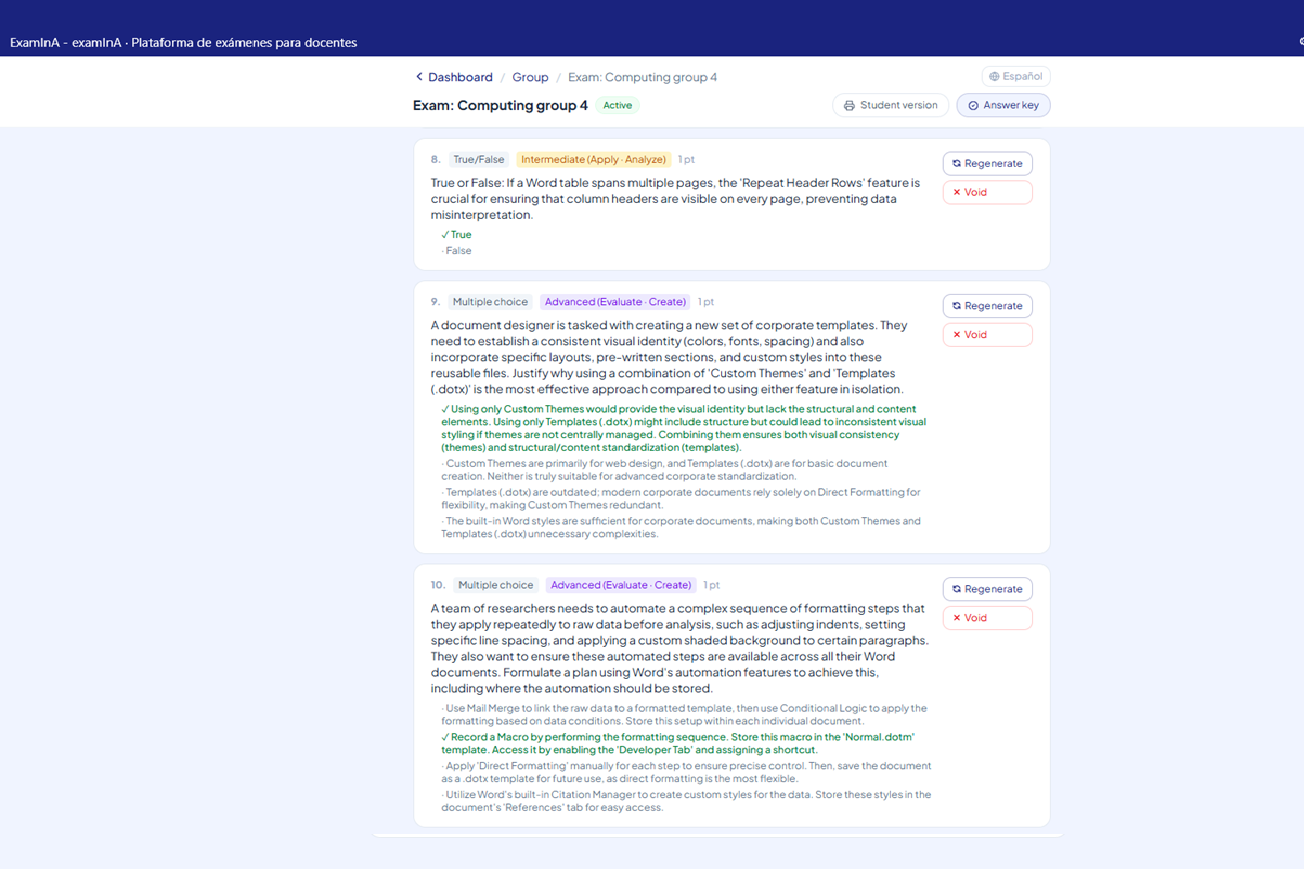Click the refresh icon in question 9 Regenerate
1304x869 pixels.
point(956,306)
